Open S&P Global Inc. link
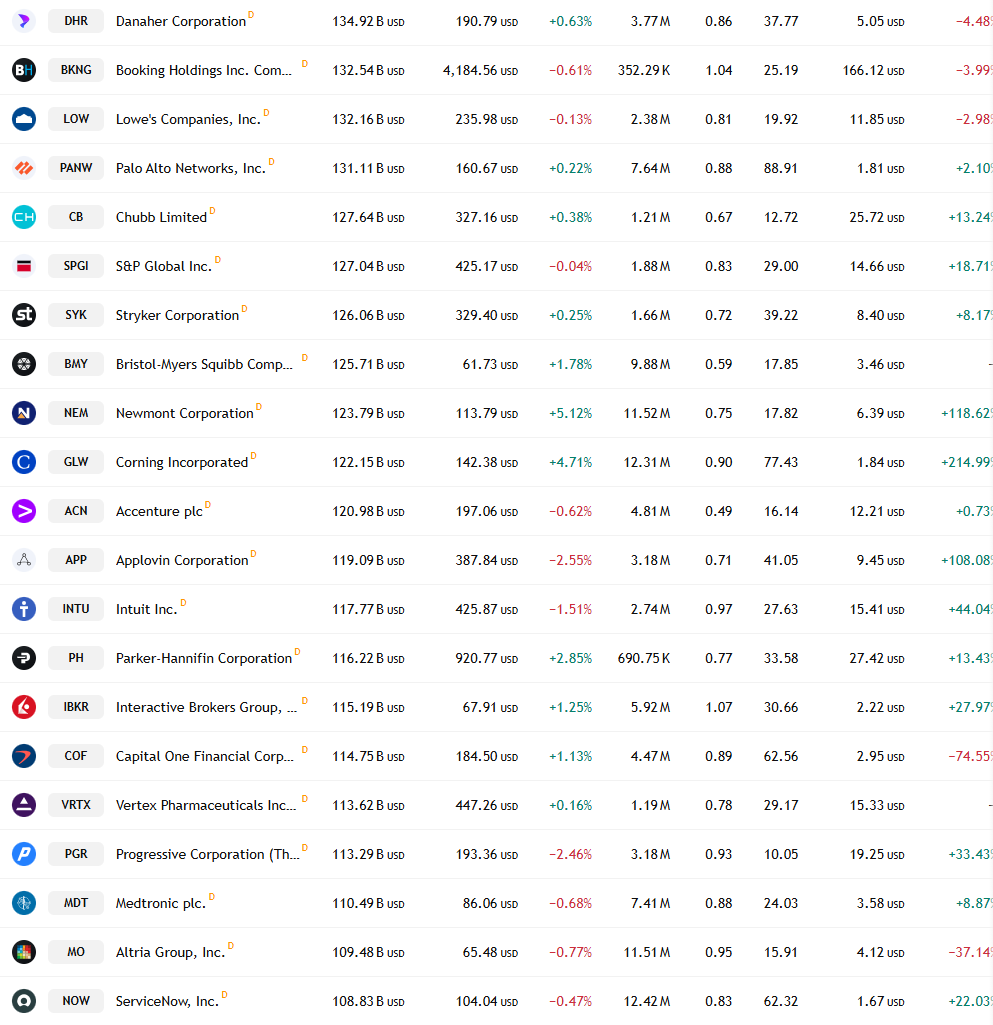The width and height of the screenshot is (993, 1025). click(x=164, y=267)
